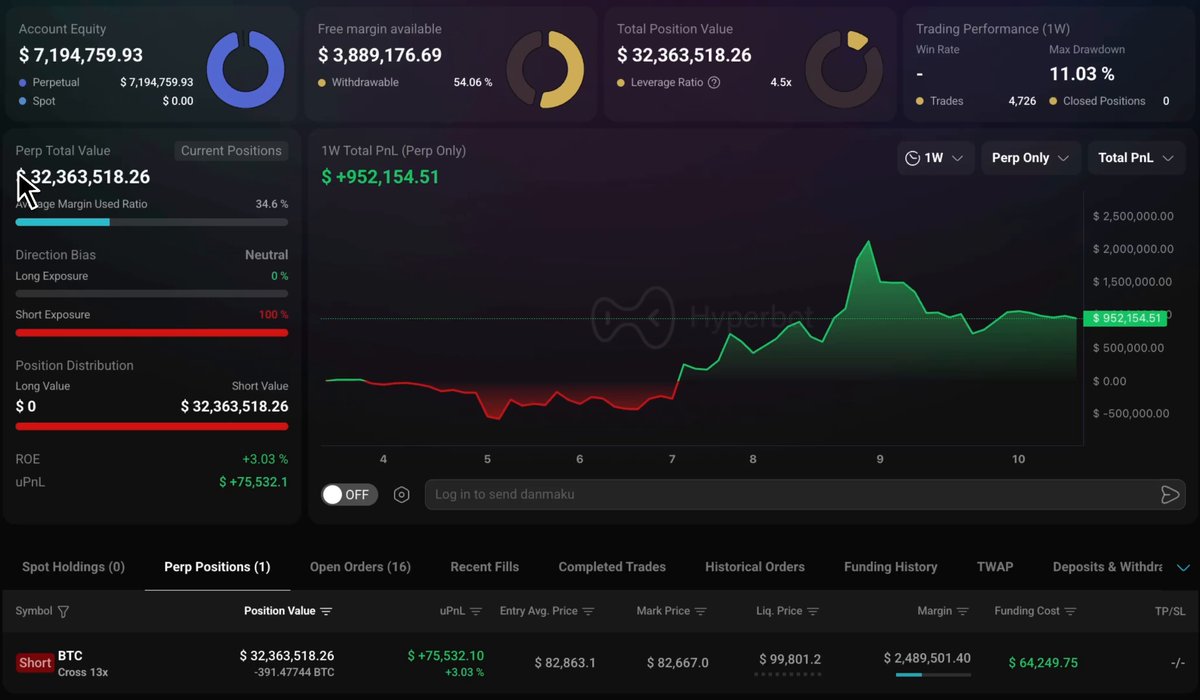
Task: Sort by uPnL column icon
Action: click(x=476, y=611)
